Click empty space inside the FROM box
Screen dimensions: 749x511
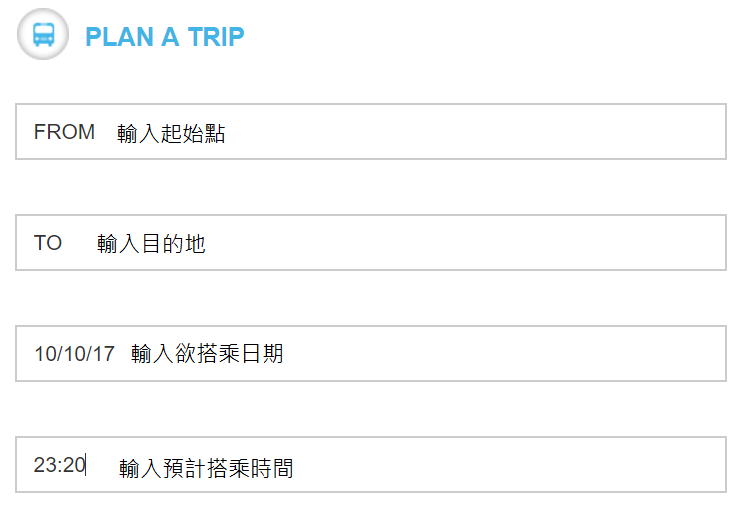point(478,131)
